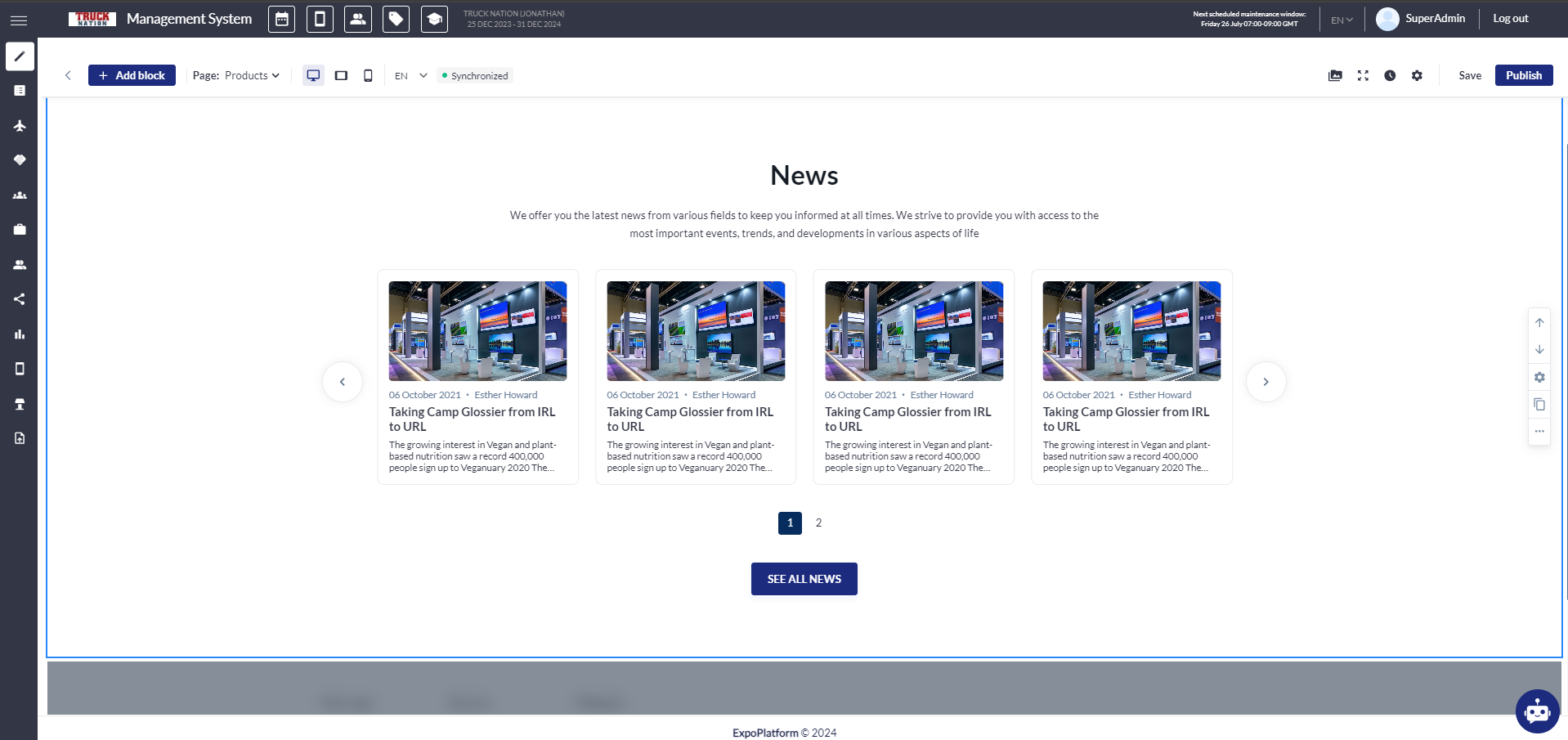Open the editor EN language dropdown
The height and width of the screenshot is (740, 1568).
(x=411, y=75)
